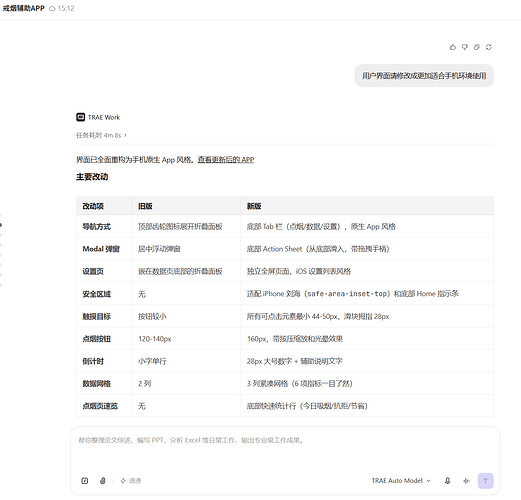Click the active dot in left navigation markers
Image resolution: width=521 pixels, height=500 pixels.
(1, 225)
